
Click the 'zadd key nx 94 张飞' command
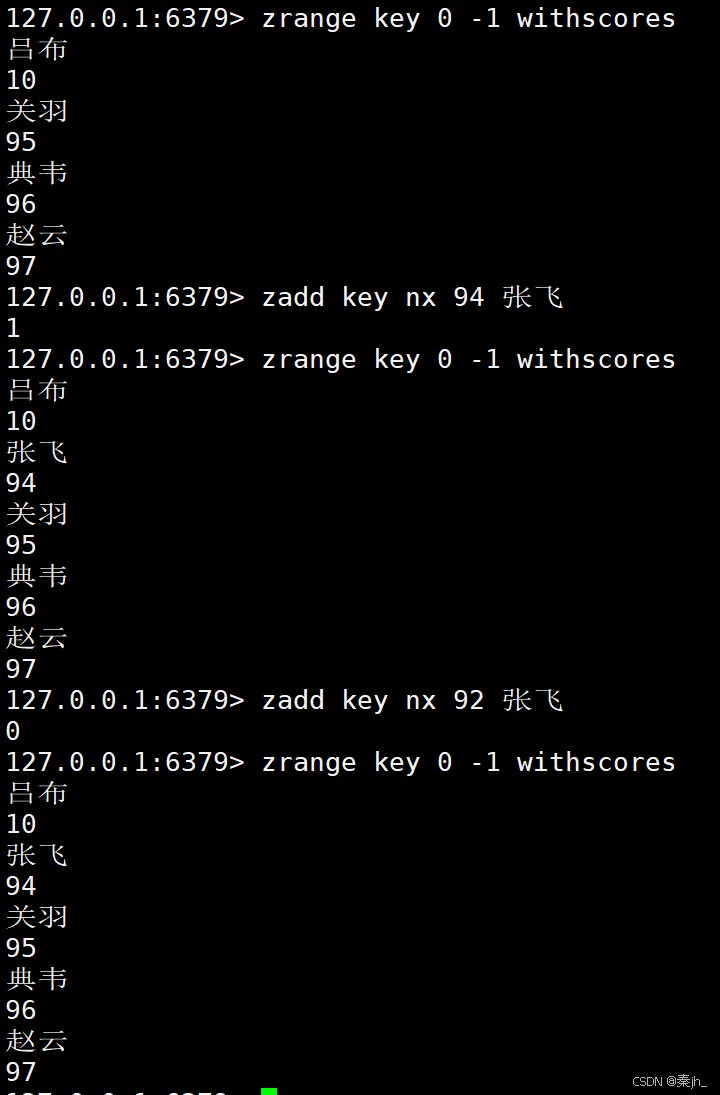point(412,297)
